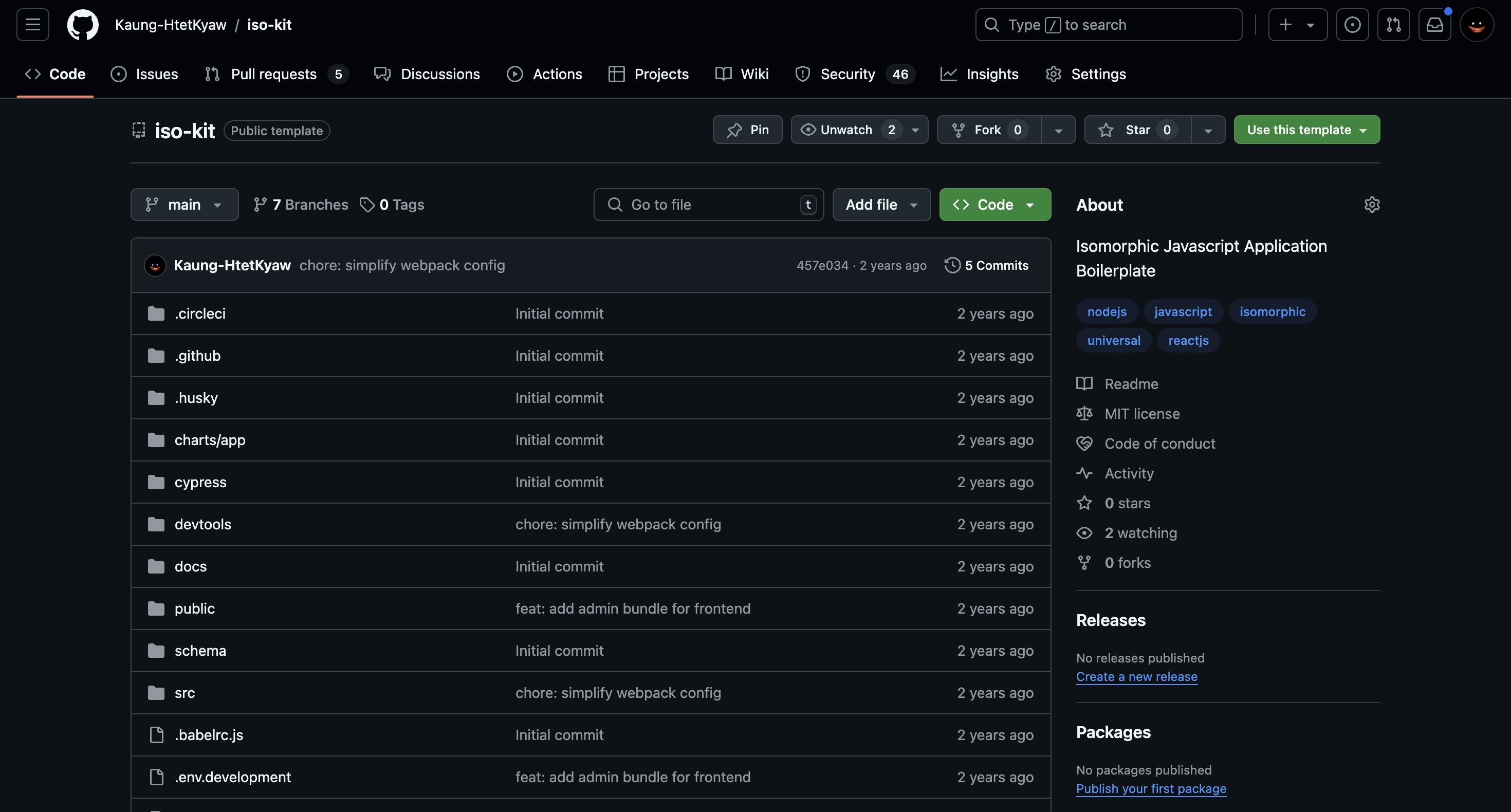1511x812 pixels.
Task: Click the GitHub home logo icon
Action: tap(83, 24)
